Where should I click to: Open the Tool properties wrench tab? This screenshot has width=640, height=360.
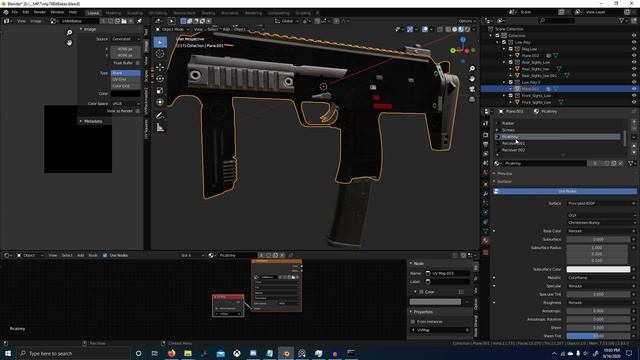pyautogui.click(x=485, y=123)
